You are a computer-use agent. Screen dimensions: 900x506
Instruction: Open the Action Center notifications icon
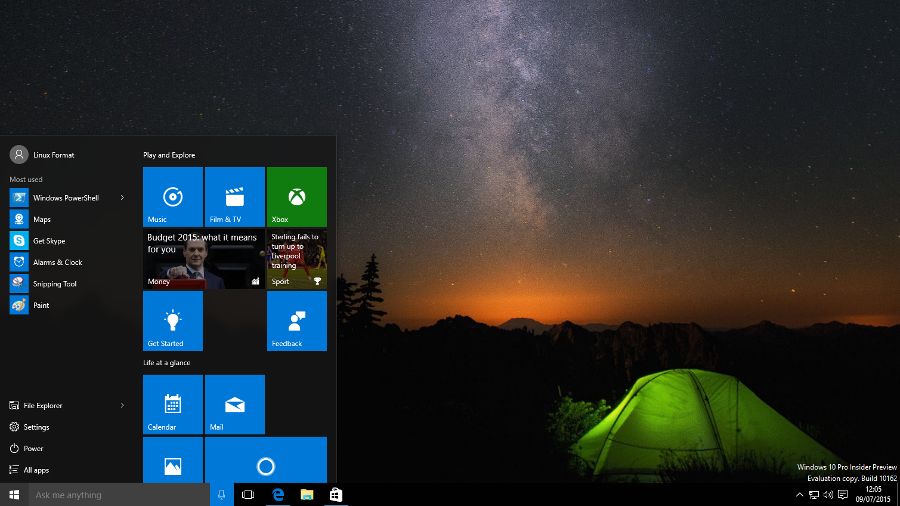(843, 495)
